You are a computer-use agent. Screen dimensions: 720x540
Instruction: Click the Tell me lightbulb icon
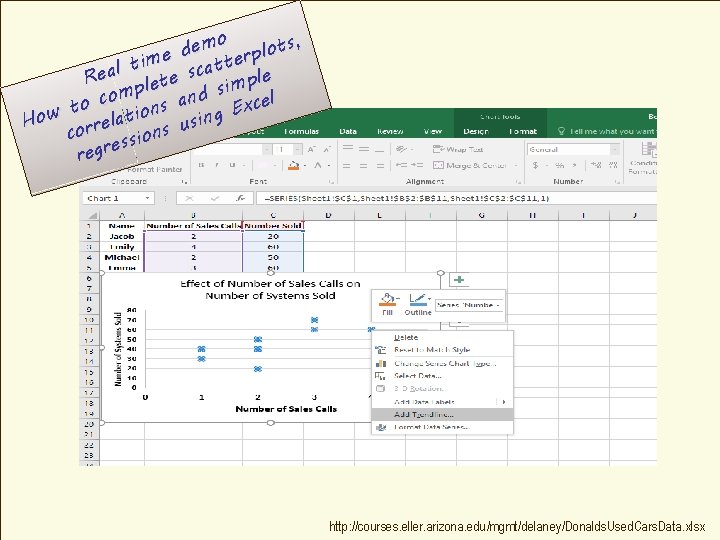coord(561,131)
